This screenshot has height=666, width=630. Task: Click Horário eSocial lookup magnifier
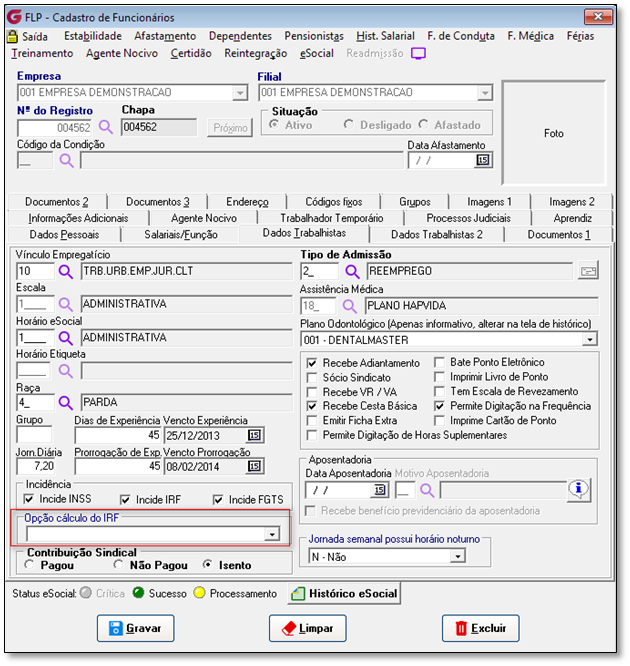coord(65,338)
